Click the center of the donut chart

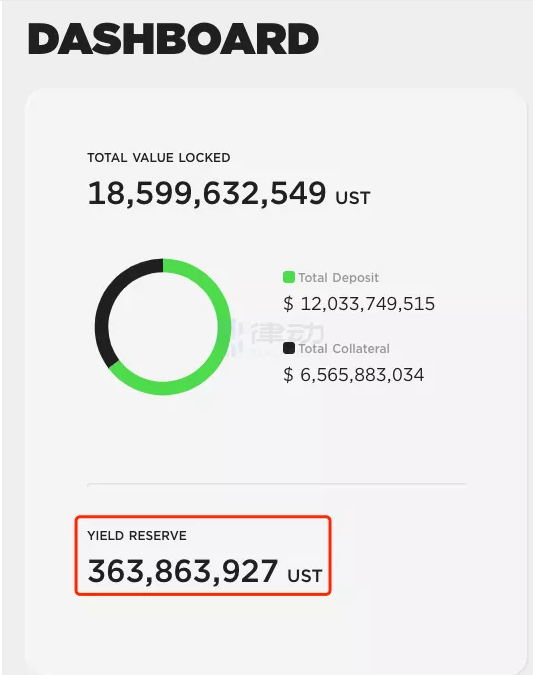point(163,327)
